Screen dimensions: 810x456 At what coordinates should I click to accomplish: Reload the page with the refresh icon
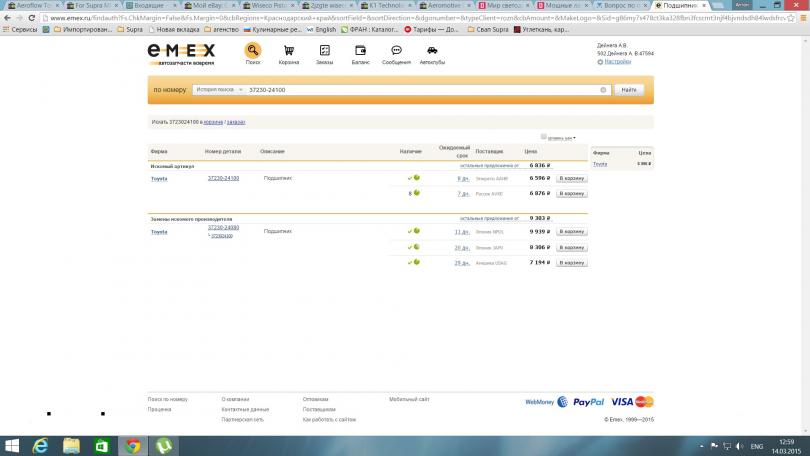pyautogui.click(x=32, y=18)
